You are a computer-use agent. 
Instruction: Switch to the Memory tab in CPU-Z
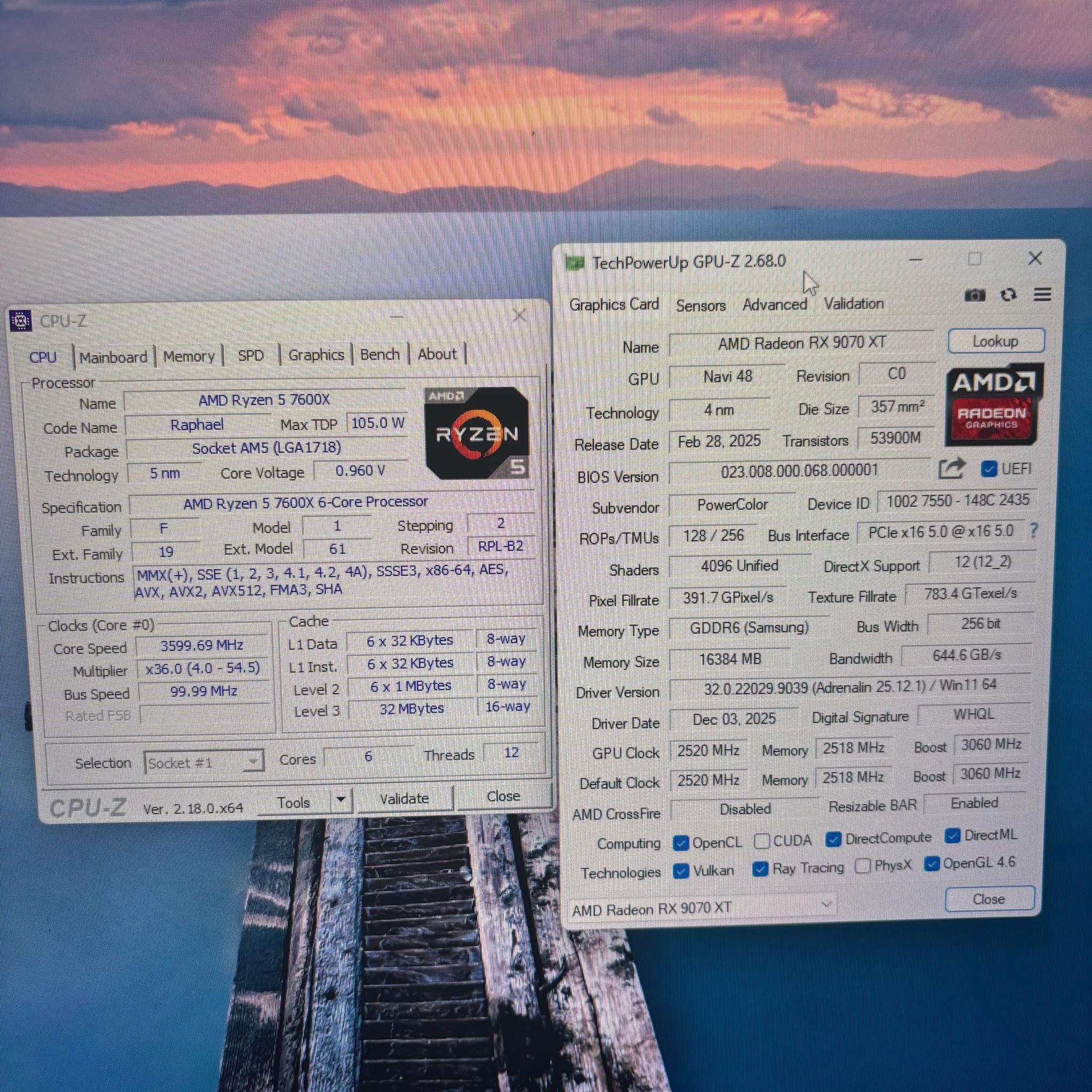tap(189, 357)
